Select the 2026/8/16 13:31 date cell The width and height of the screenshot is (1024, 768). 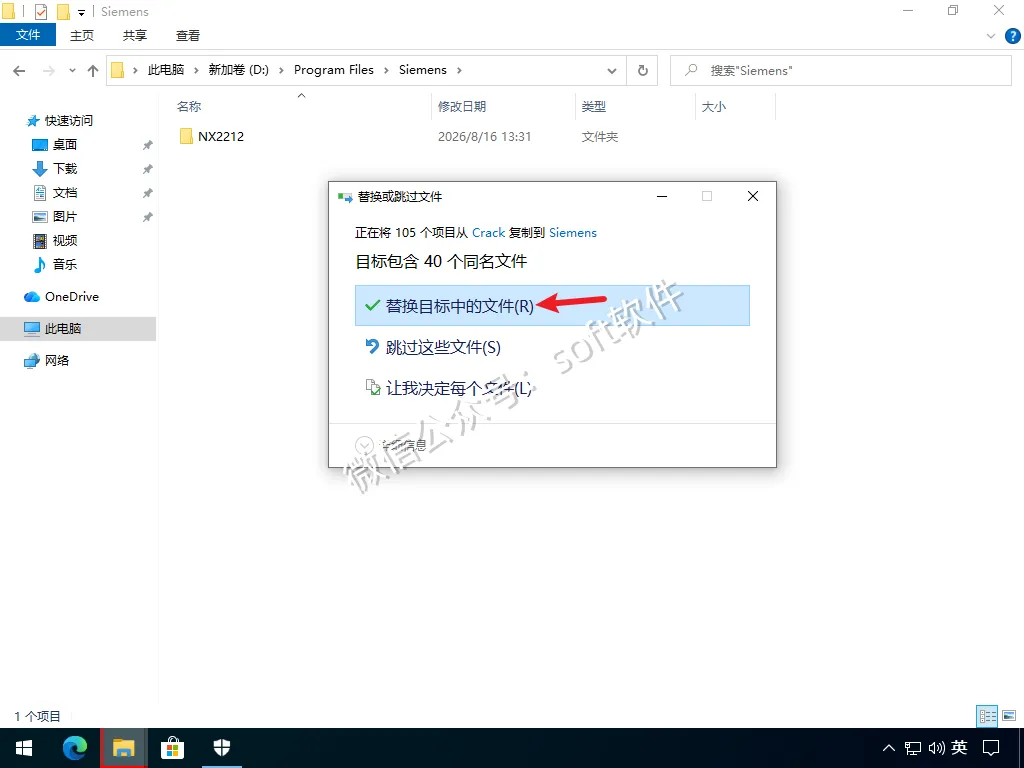(484, 136)
